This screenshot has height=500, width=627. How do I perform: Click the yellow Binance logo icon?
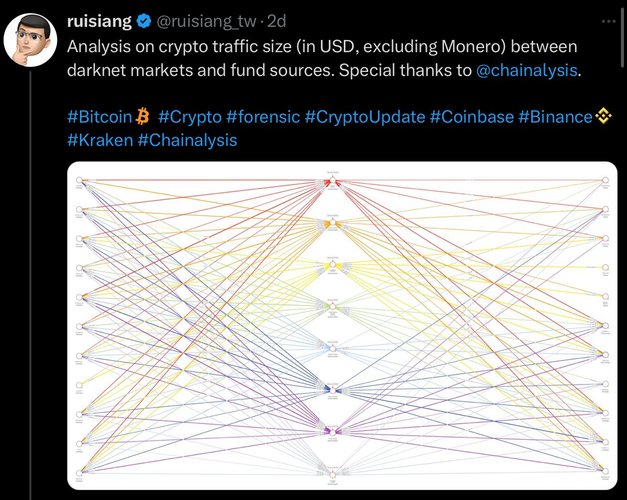[x=603, y=117]
